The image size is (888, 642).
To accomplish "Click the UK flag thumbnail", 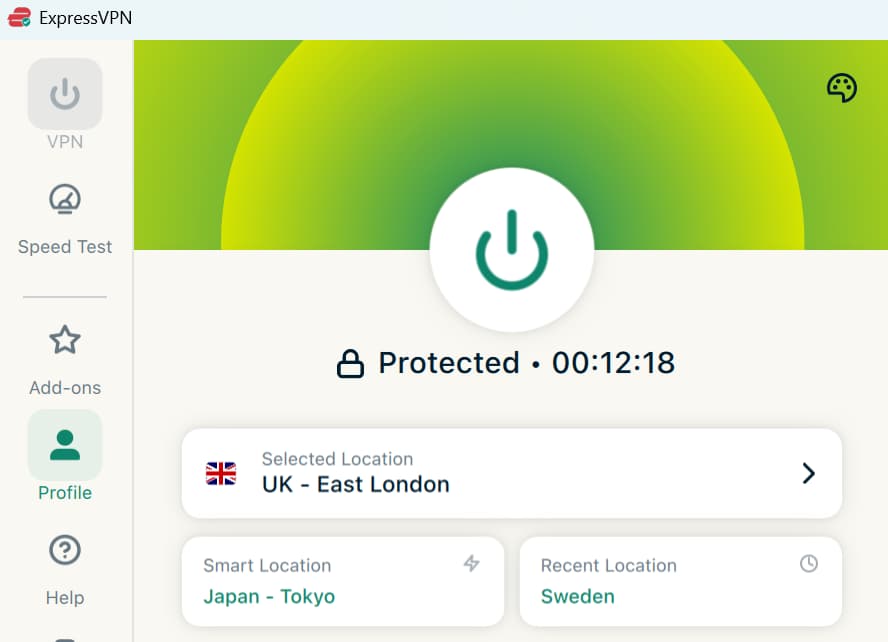I will (x=220, y=473).
